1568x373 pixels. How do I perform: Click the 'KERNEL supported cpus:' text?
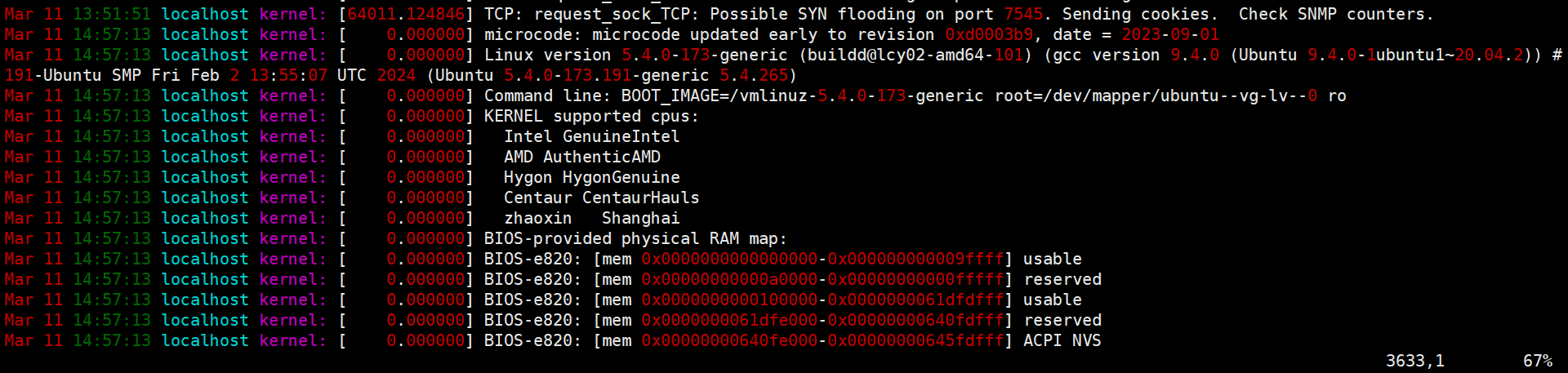[591, 116]
